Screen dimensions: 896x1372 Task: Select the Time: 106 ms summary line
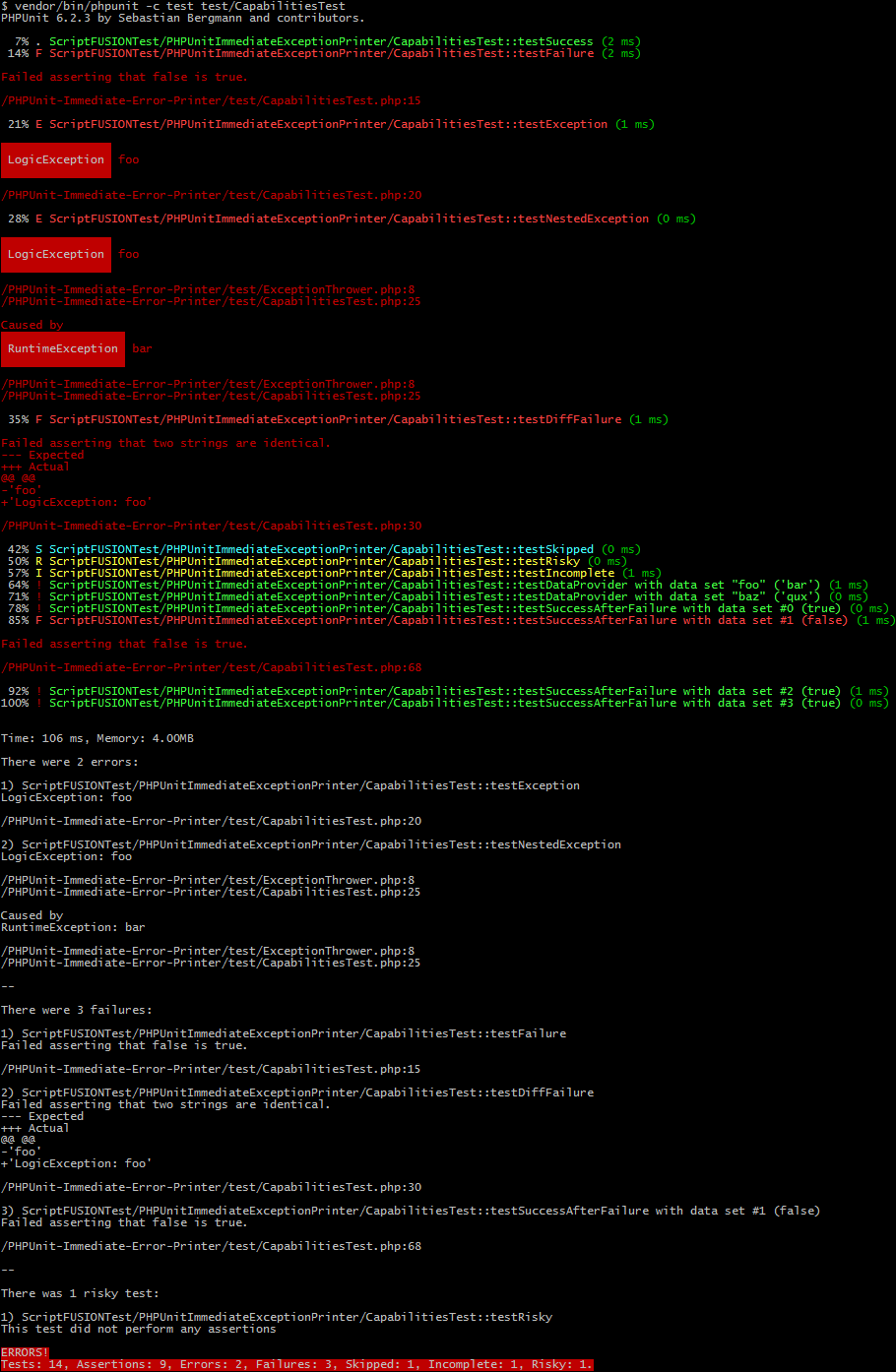tap(89, 737)
